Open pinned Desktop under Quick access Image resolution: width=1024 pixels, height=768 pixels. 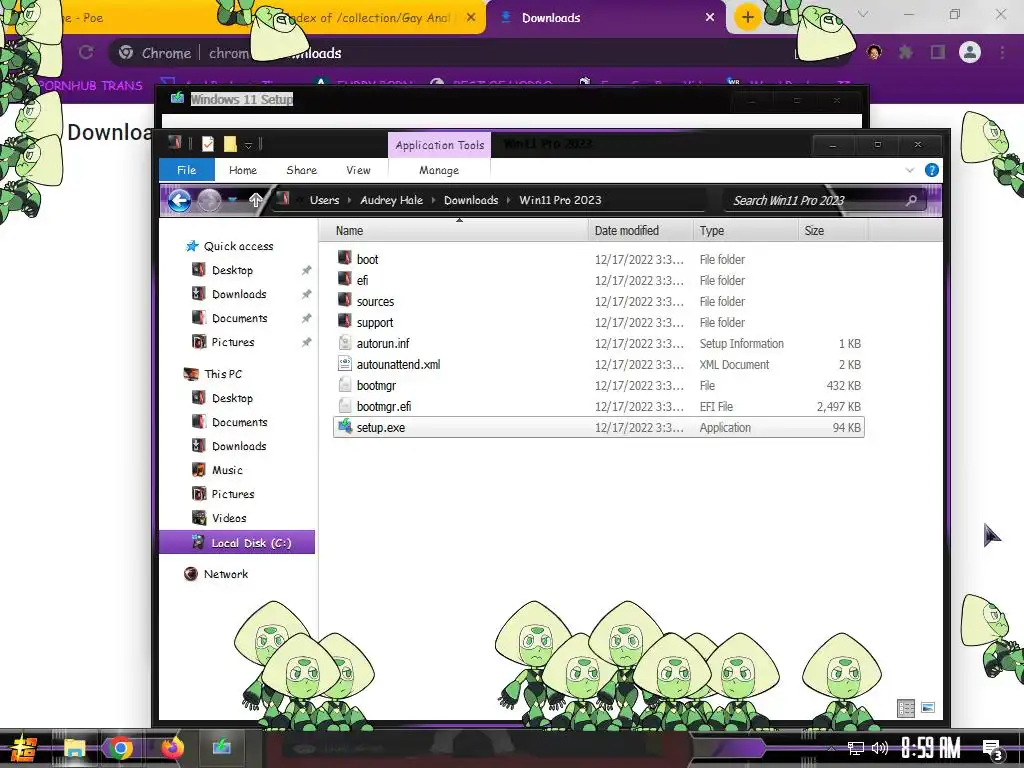point(232,270)
